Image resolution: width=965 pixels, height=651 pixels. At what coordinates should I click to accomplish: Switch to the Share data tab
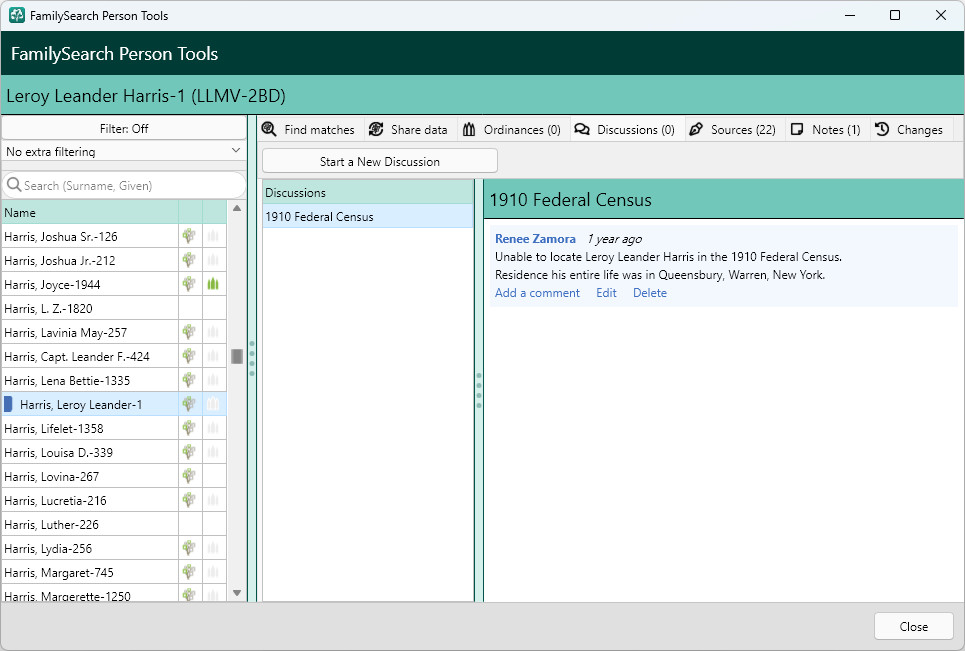pyautogui.click(x=409, y=129)
